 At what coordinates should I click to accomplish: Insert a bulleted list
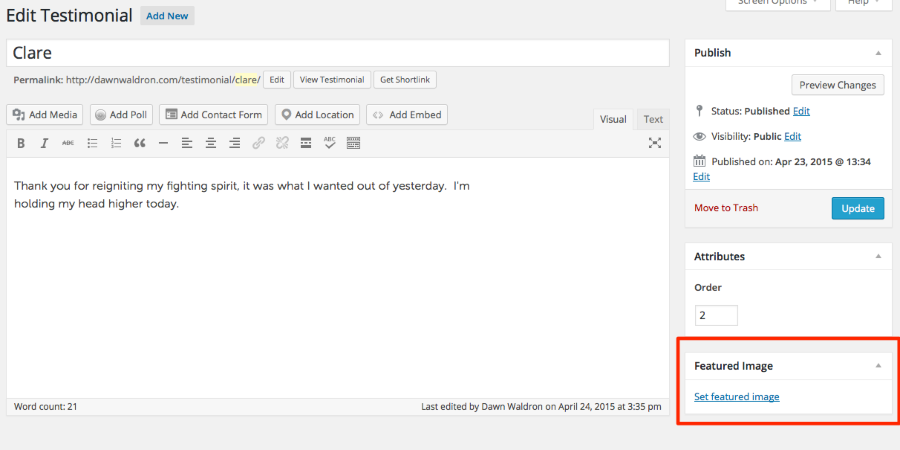(92, 143)
